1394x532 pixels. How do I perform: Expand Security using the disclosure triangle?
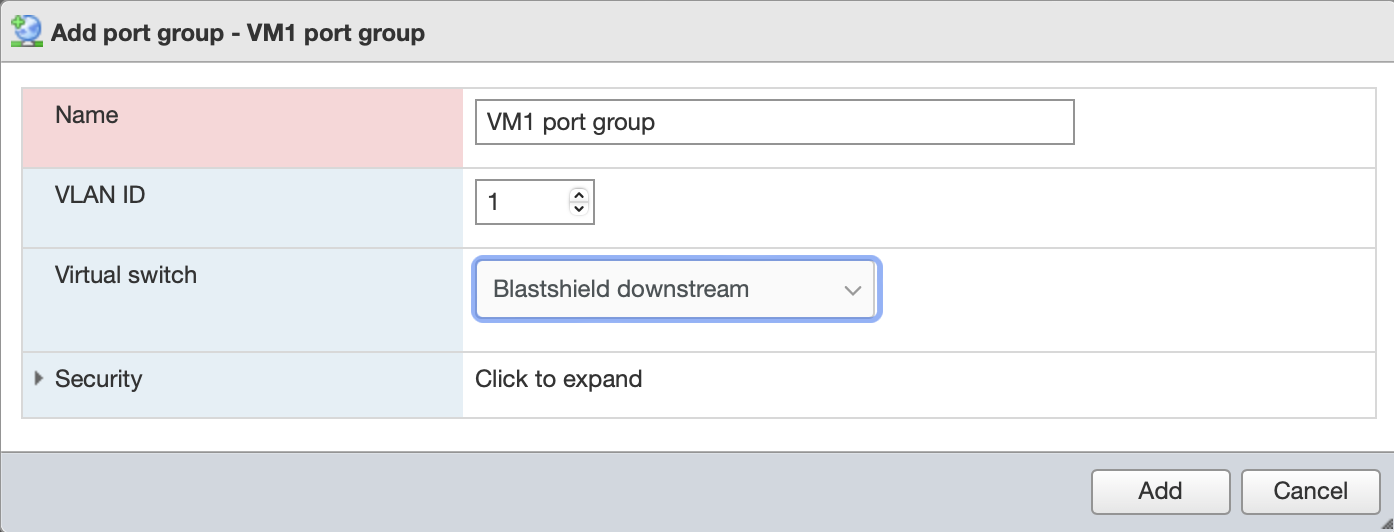pos(39,378)
